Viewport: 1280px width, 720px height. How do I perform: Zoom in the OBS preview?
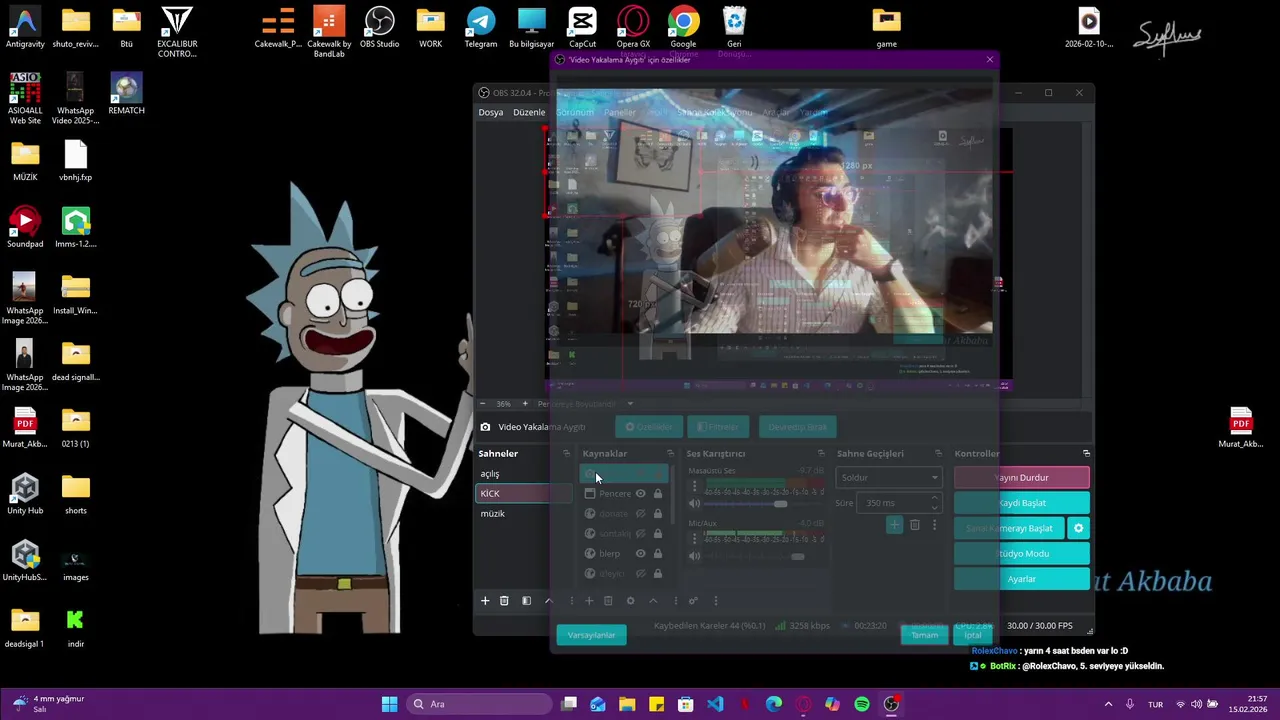click(x=525, y=404)
